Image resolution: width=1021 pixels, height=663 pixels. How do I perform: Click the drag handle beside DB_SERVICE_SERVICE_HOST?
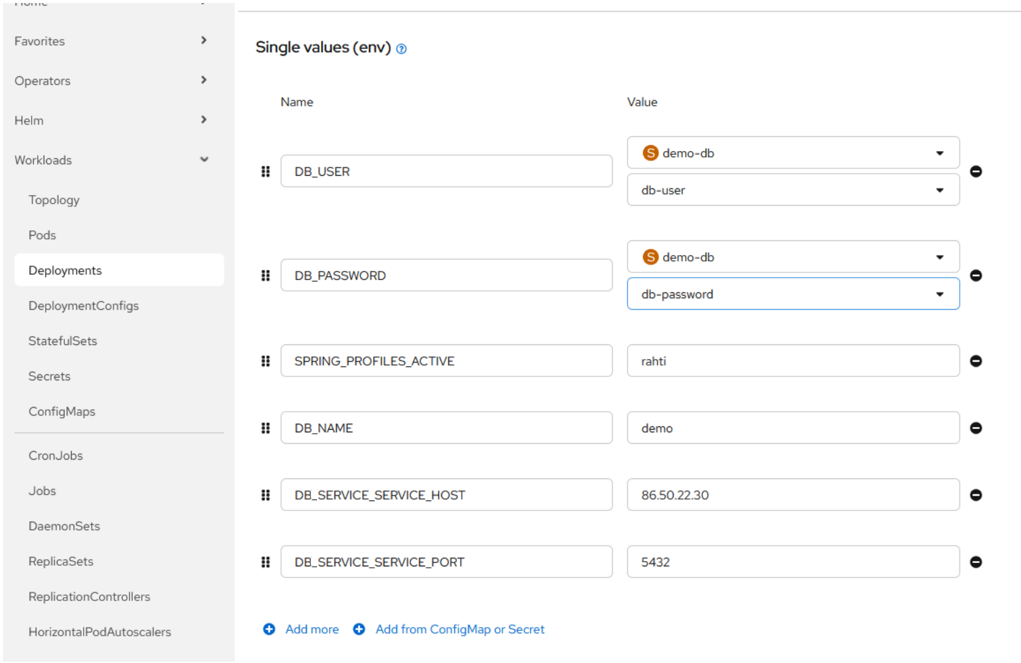[x=266, y=495]
